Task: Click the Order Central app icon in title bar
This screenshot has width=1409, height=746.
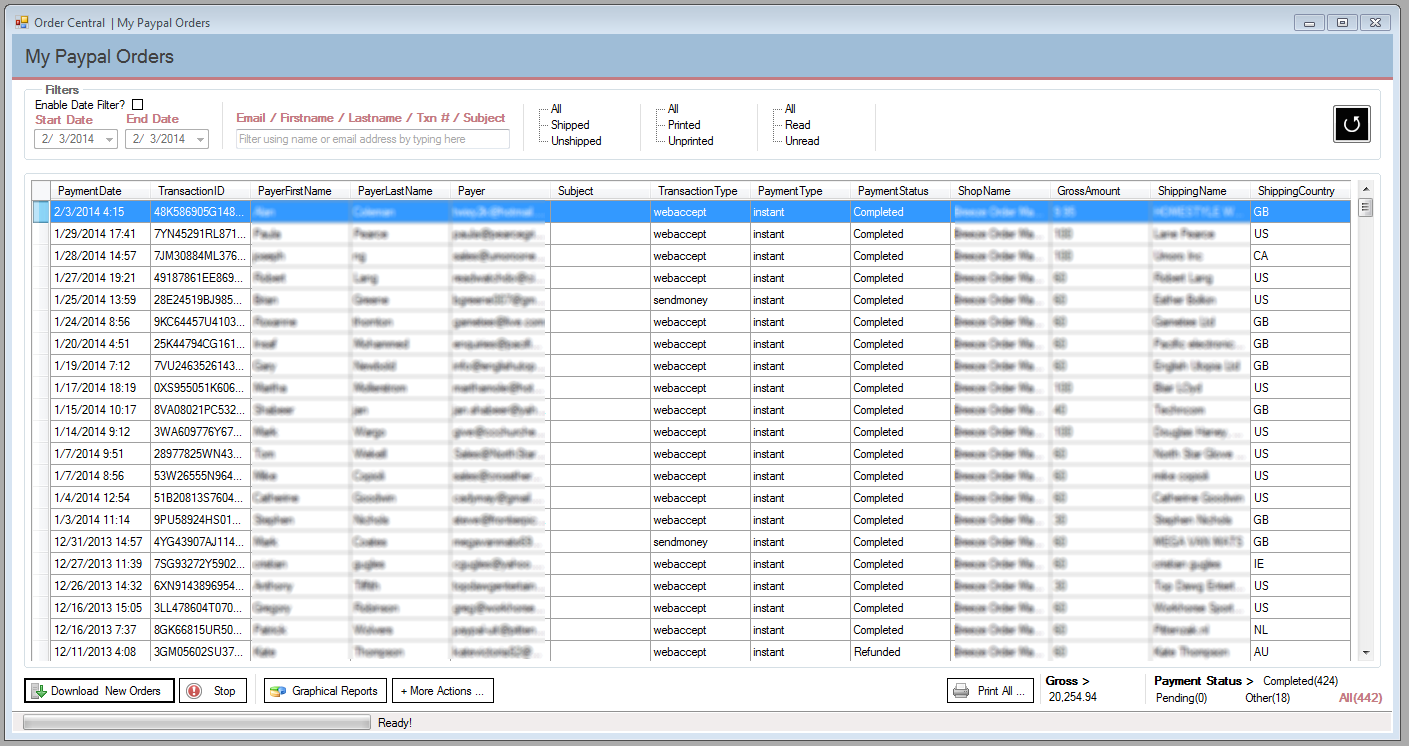Action: [21, 22]
